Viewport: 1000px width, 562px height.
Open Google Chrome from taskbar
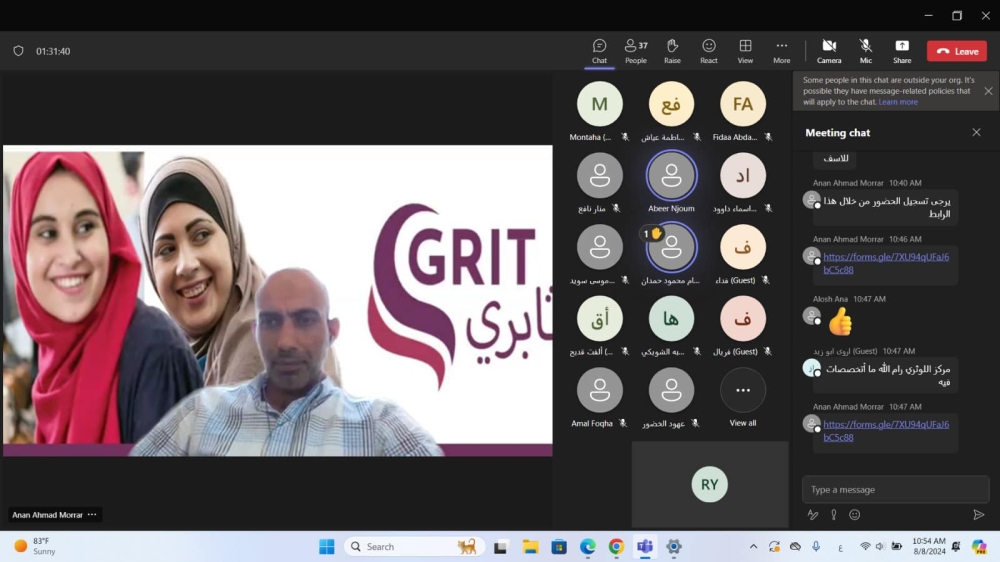(616, 547)
